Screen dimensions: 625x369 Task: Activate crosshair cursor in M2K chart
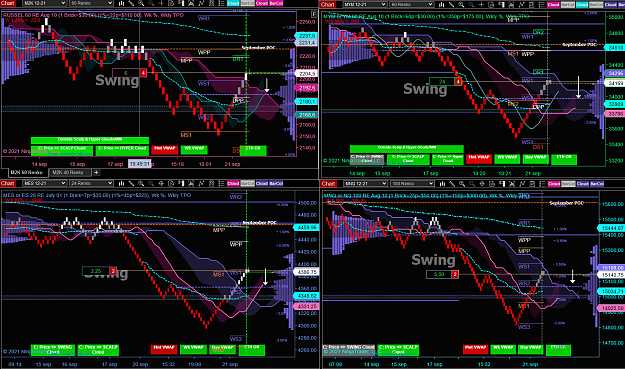point(161,3)
